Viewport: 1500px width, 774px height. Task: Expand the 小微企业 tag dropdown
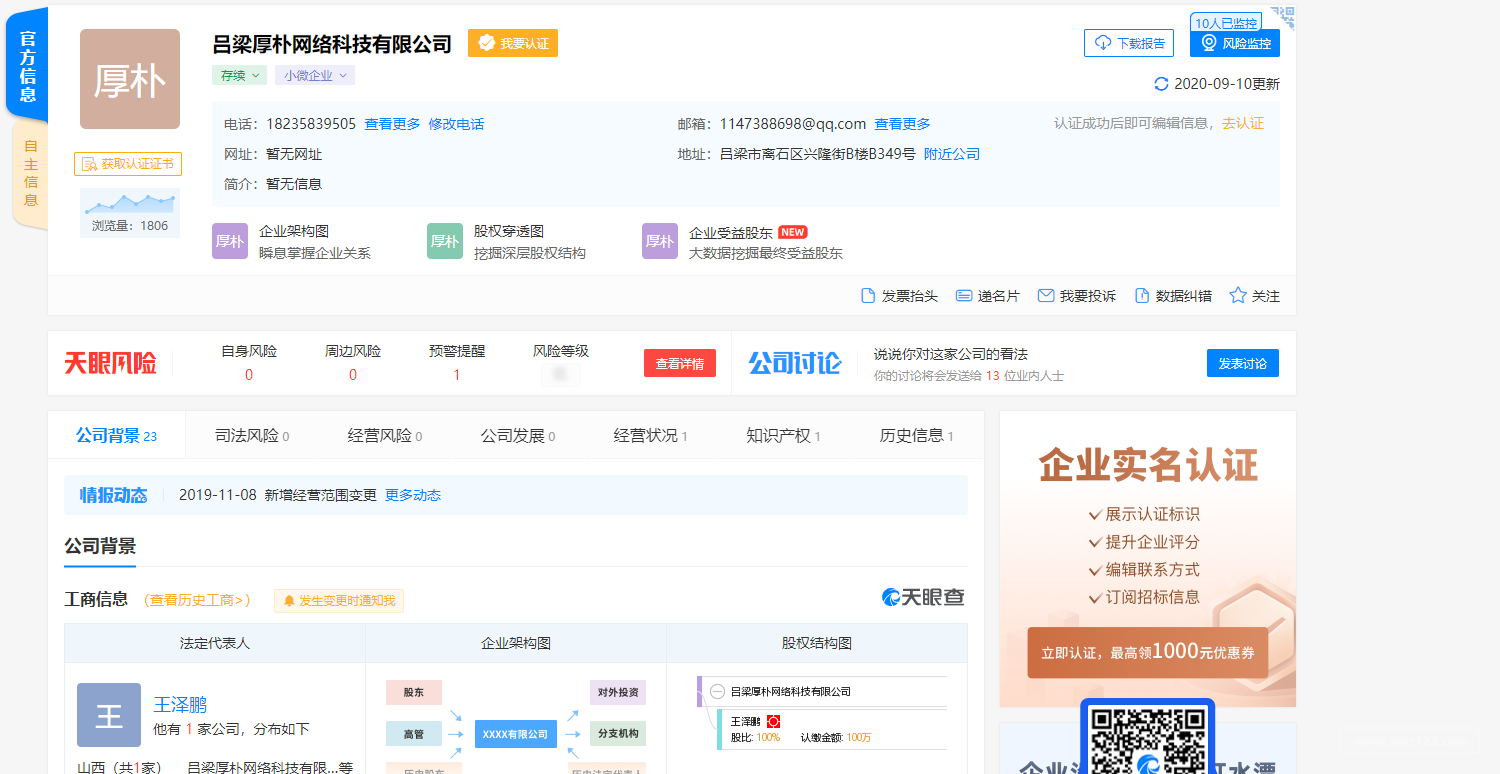(314, 75)
